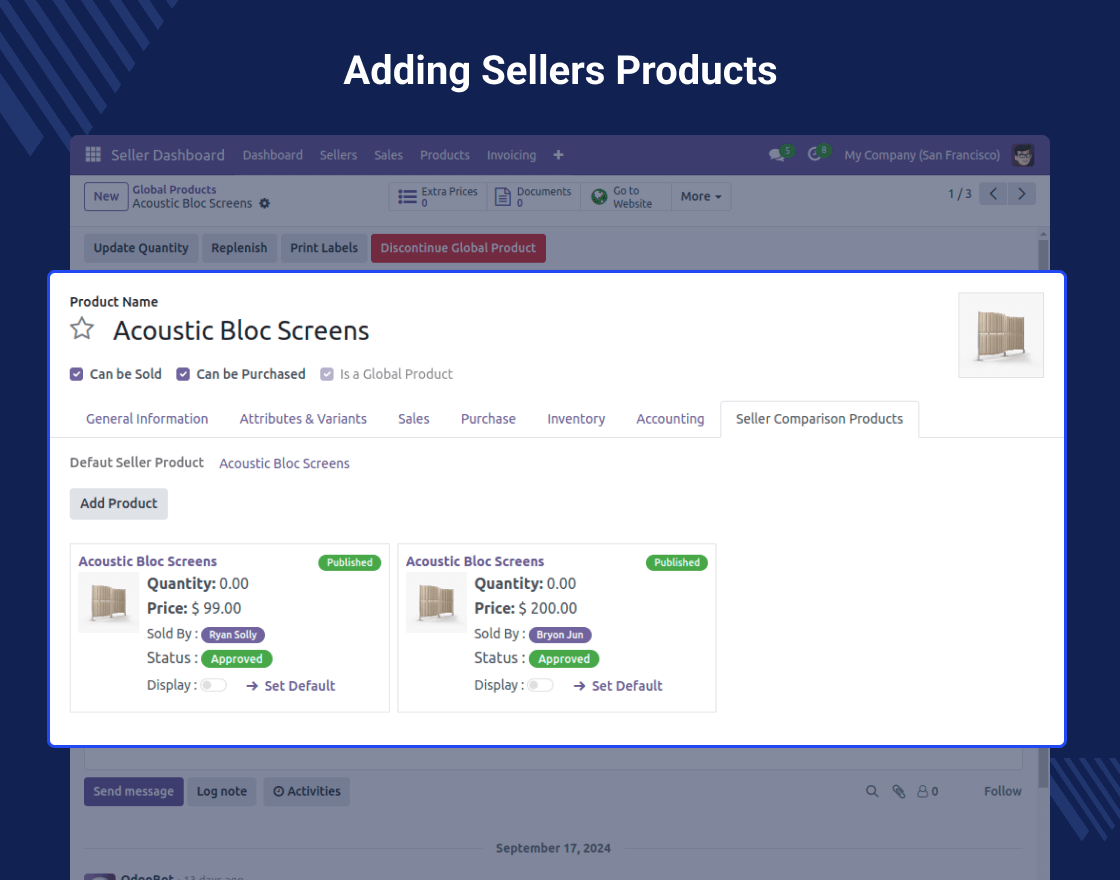Screen dimensions: 1120x880
Task: Show followers person icon
Action: click(927, 791)
